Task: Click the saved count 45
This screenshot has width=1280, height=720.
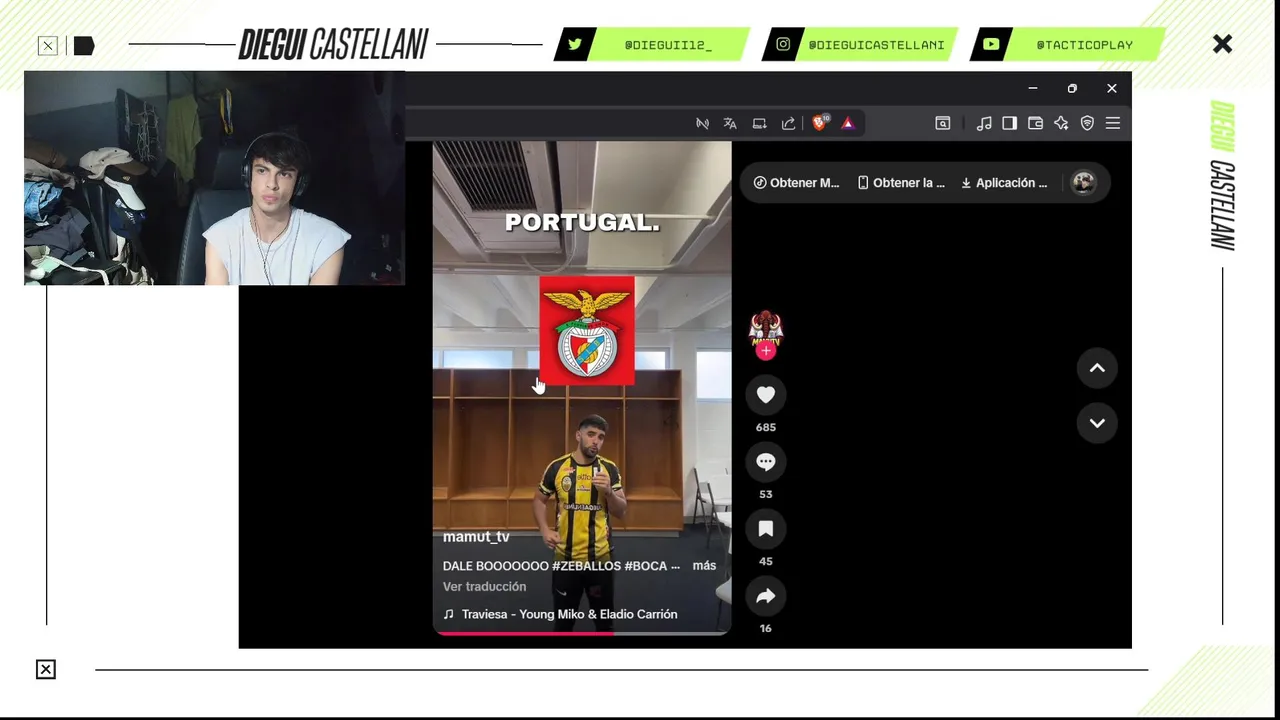Action: 766,561
